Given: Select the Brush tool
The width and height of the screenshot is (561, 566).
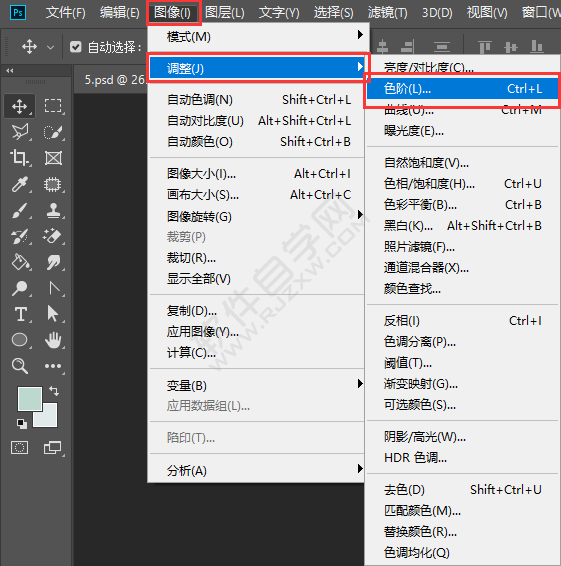Looking at the screenshot, I should click(19, 210).
